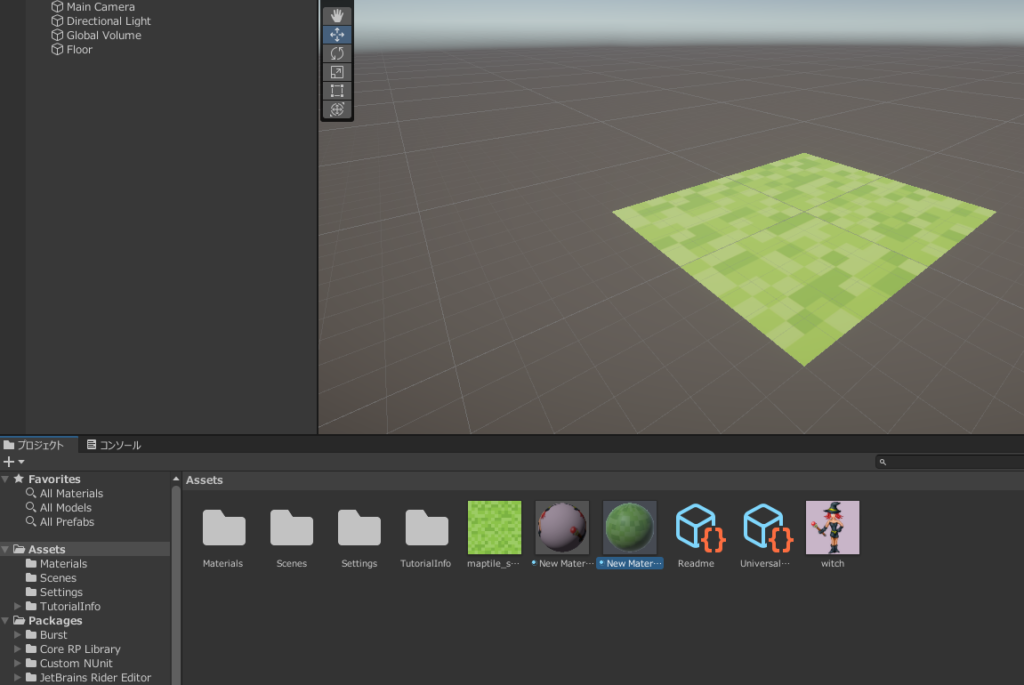Click the Readme asset icon

click(x=697, y=527)
